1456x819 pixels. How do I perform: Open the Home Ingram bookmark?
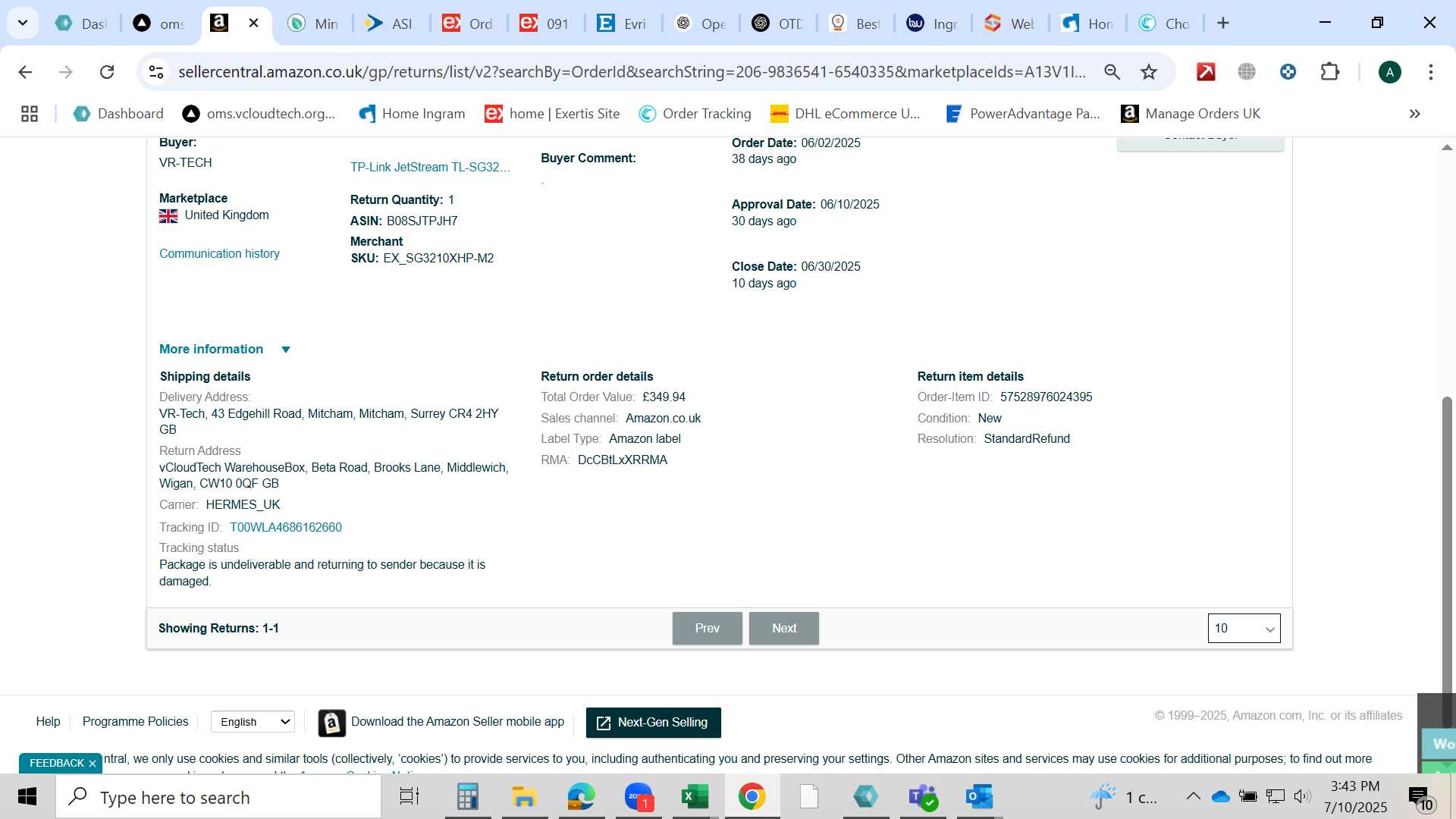412,114
